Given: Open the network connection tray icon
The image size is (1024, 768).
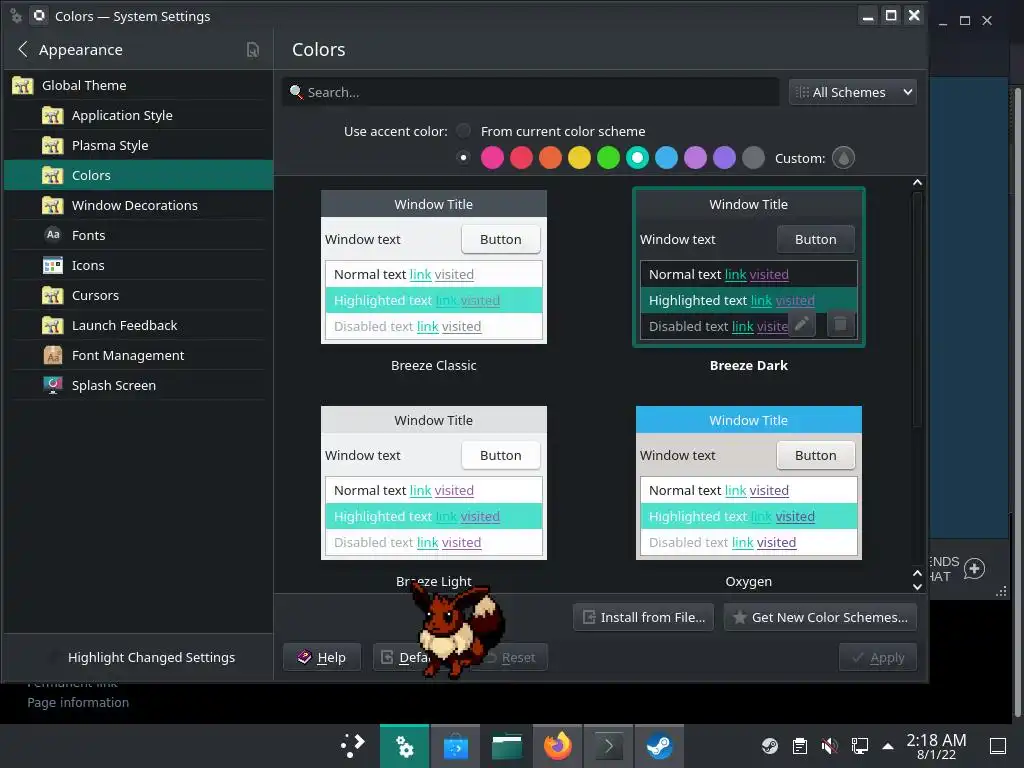Looking at the screenshot, I should 859,746.
